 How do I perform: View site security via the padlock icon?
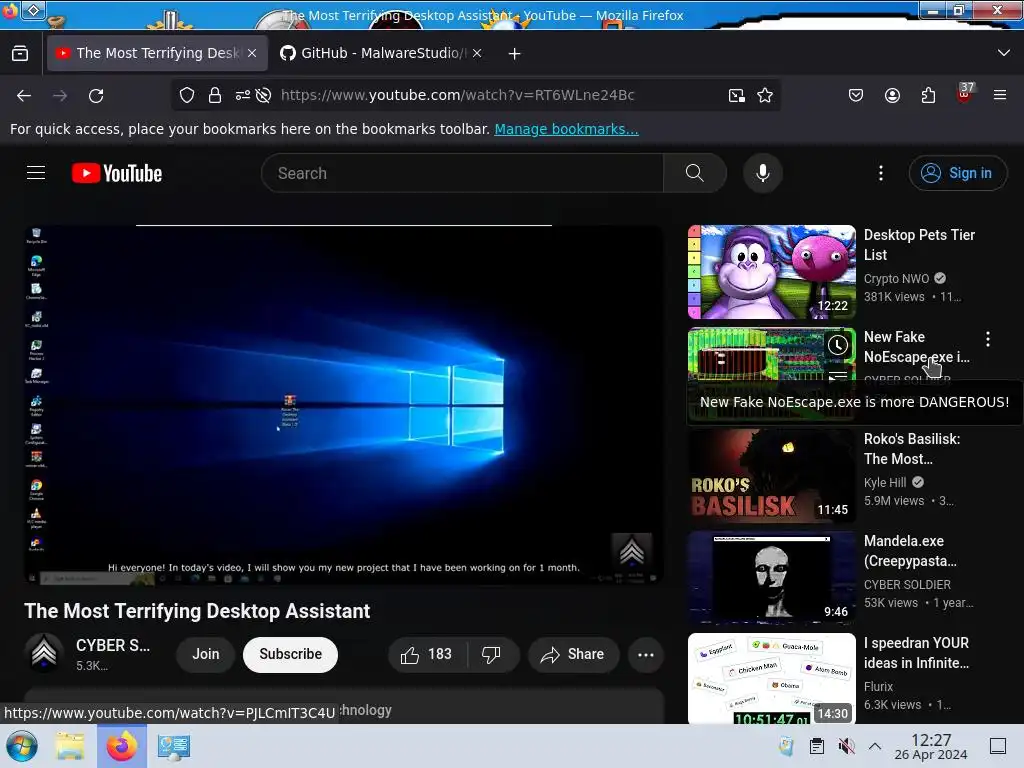tap(215, 95)
